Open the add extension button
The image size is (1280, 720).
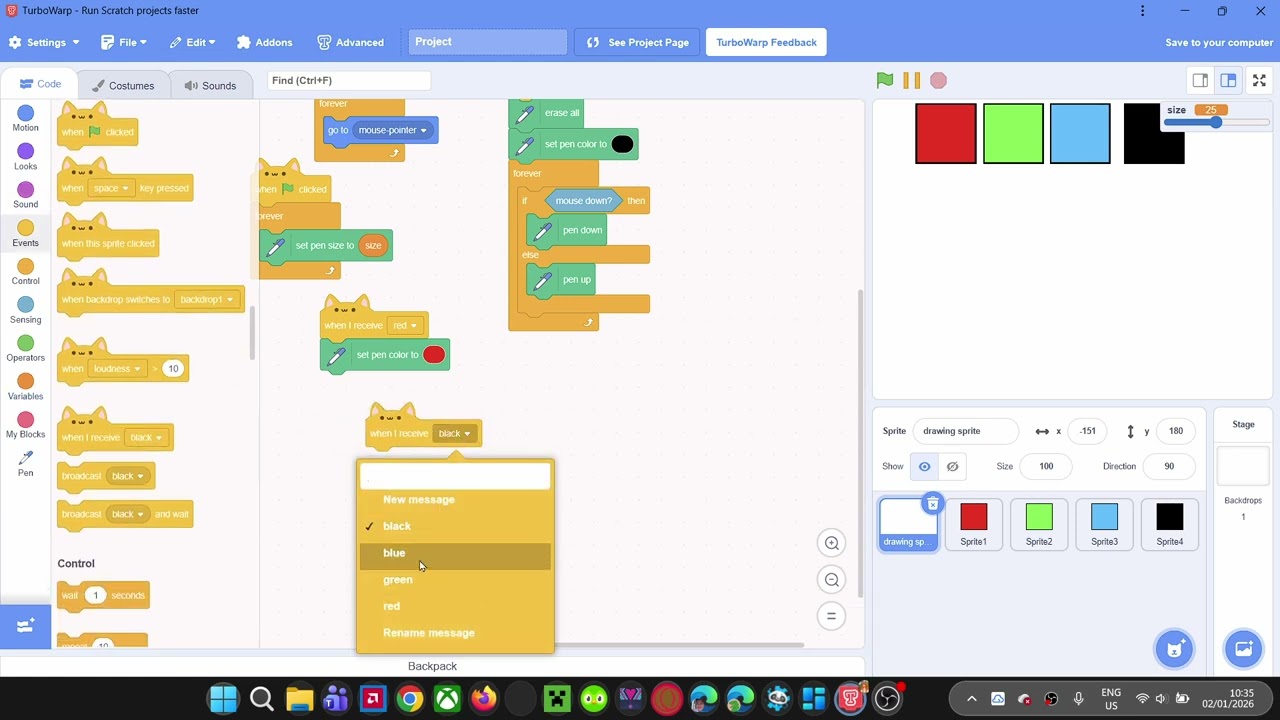[x=25, y=626]
